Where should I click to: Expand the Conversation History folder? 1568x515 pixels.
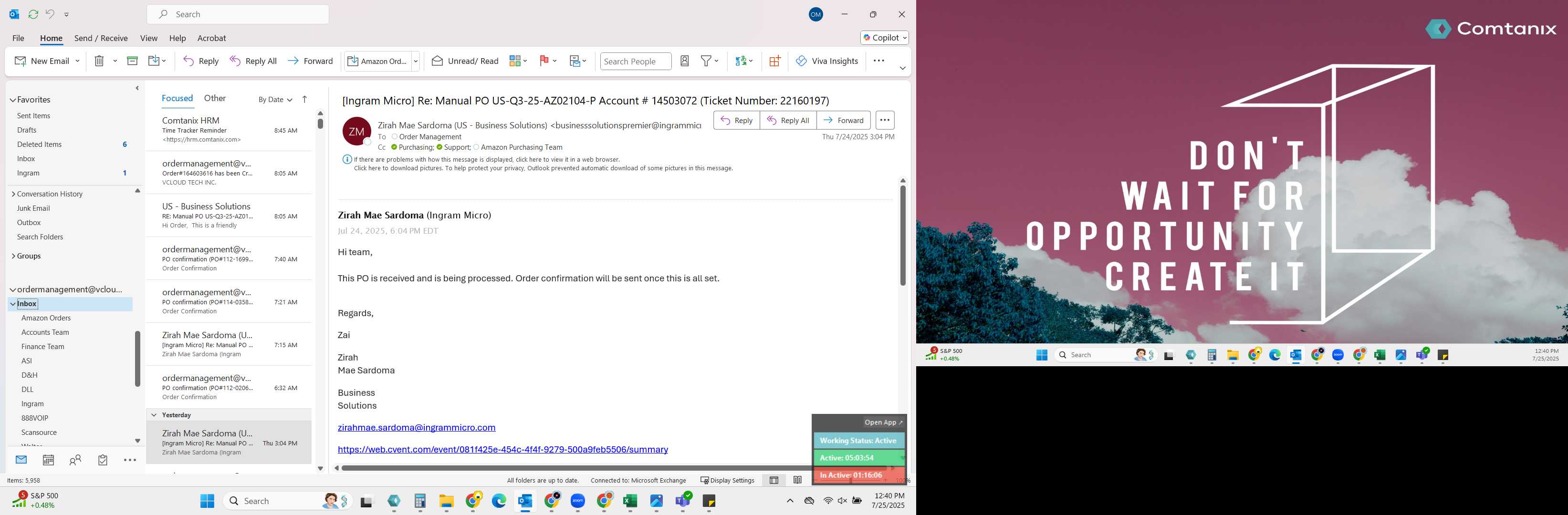13,194
